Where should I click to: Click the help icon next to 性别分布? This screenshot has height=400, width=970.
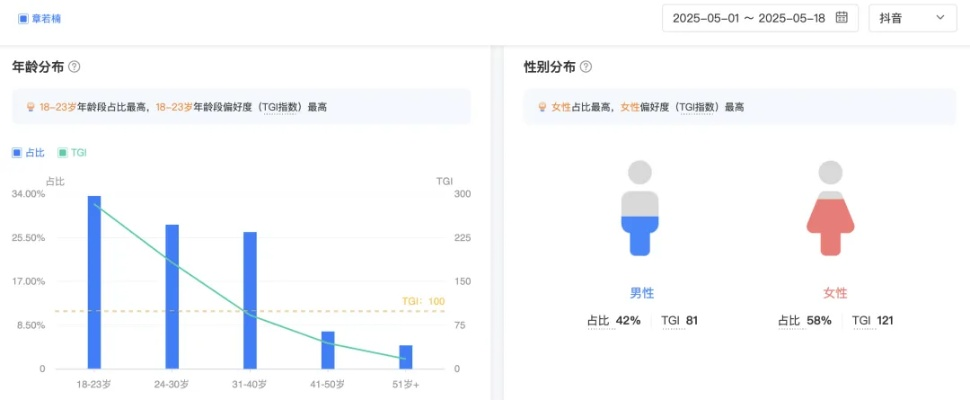pyautogui.click(x=586, y=67)
